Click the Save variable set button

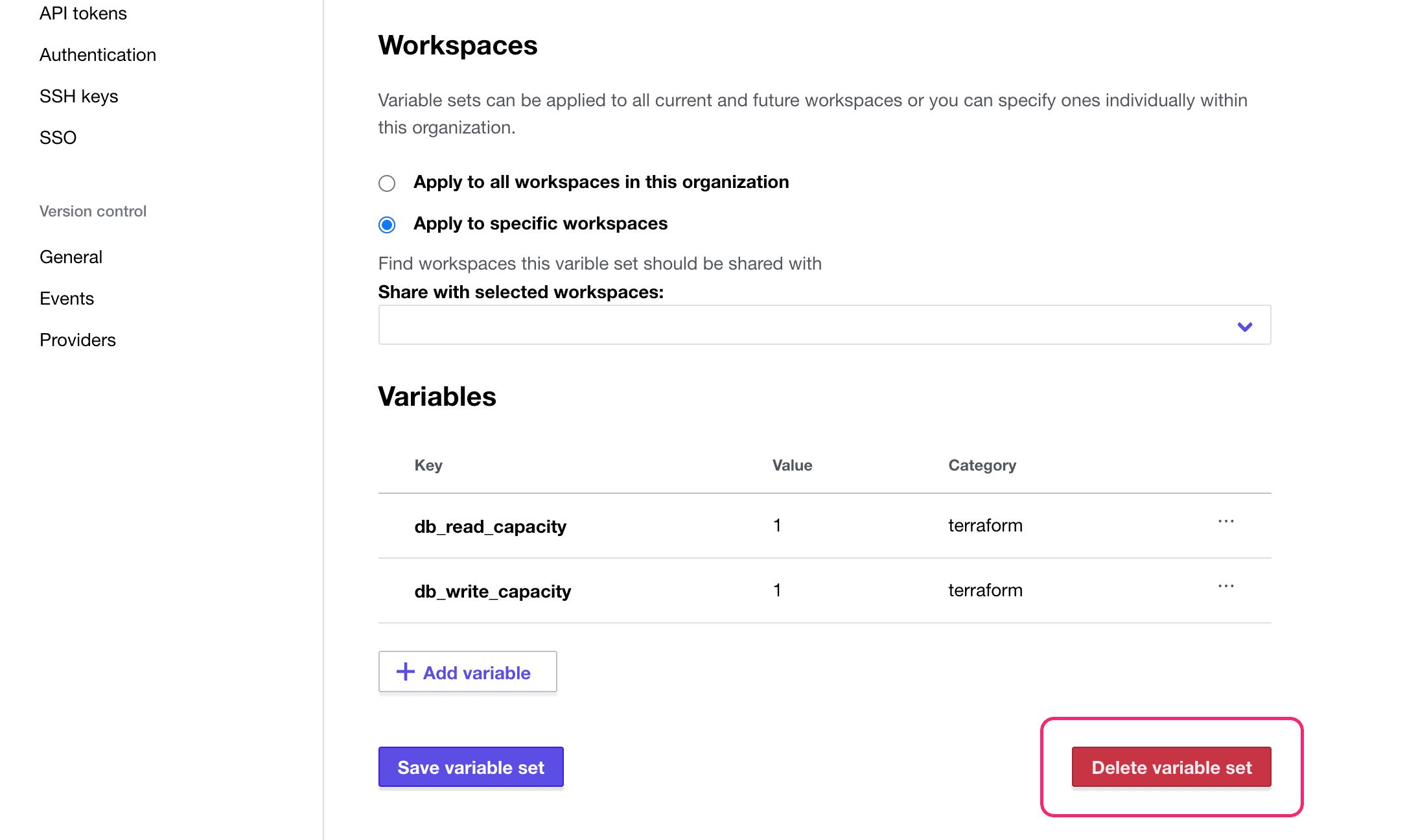pos(471,767)
